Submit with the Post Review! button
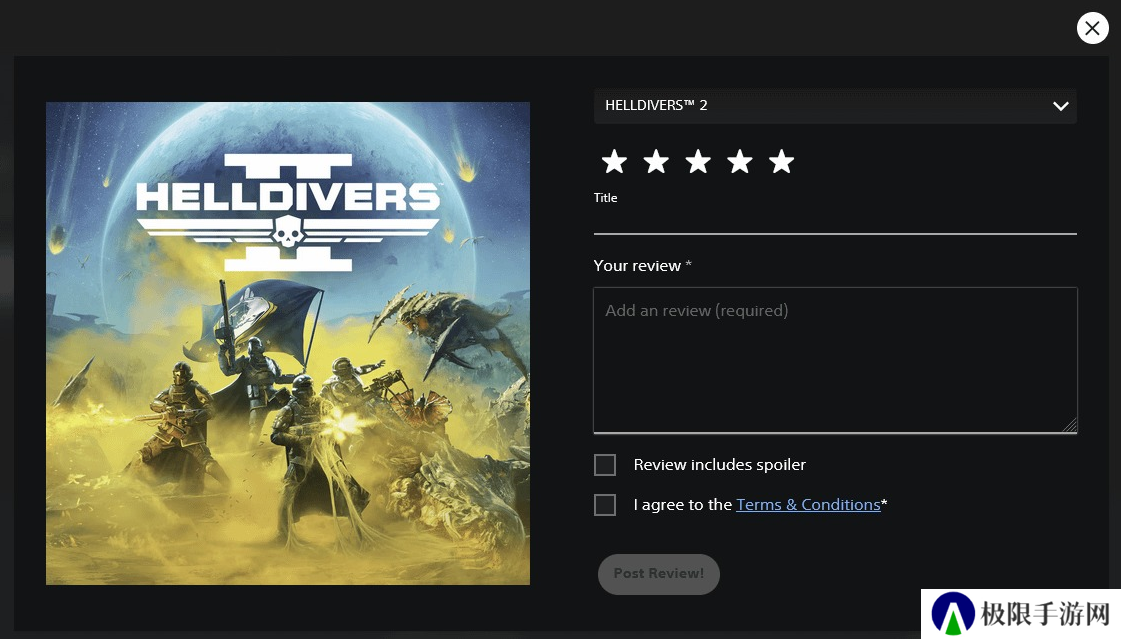 (x=658, y=574)
